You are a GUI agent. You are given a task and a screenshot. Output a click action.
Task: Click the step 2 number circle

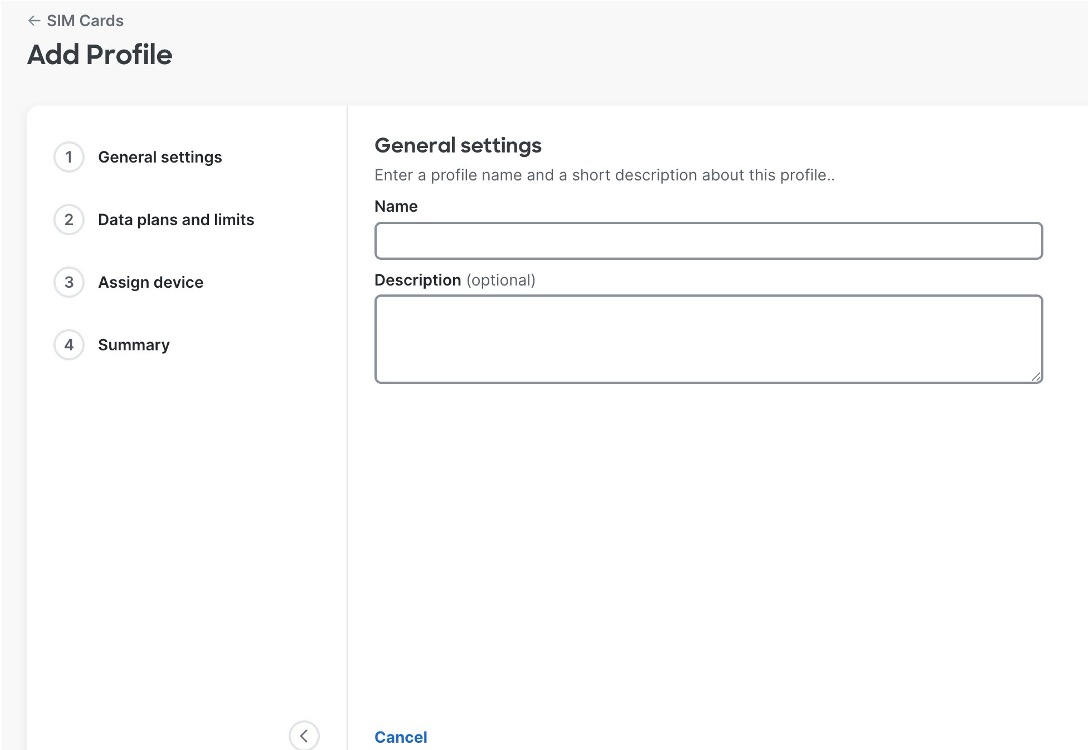[x=69, y=220]
